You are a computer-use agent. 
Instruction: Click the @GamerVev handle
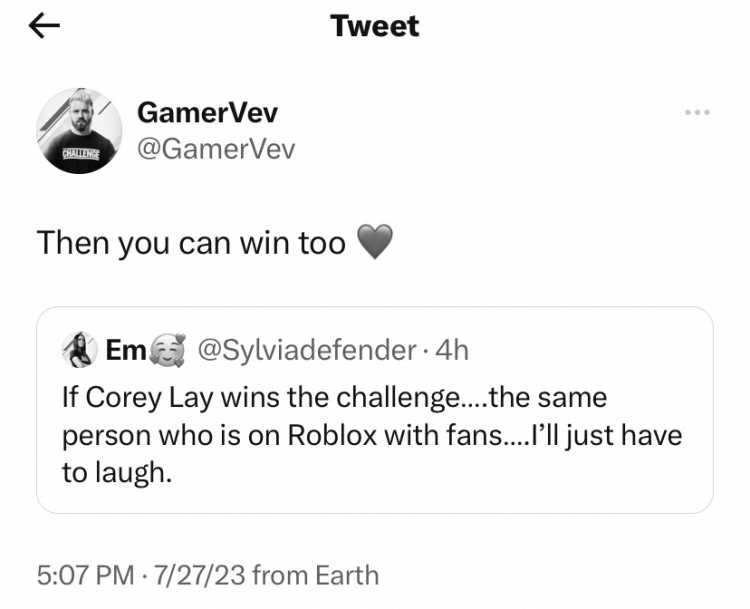coord(216,149)
